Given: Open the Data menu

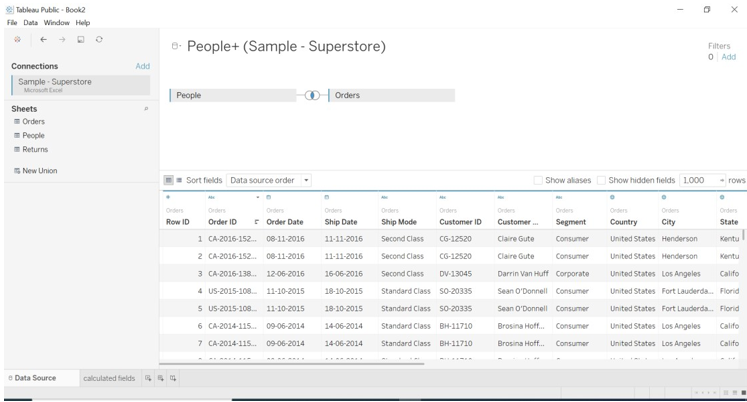Looking at the screenshot, I should 30,22.
